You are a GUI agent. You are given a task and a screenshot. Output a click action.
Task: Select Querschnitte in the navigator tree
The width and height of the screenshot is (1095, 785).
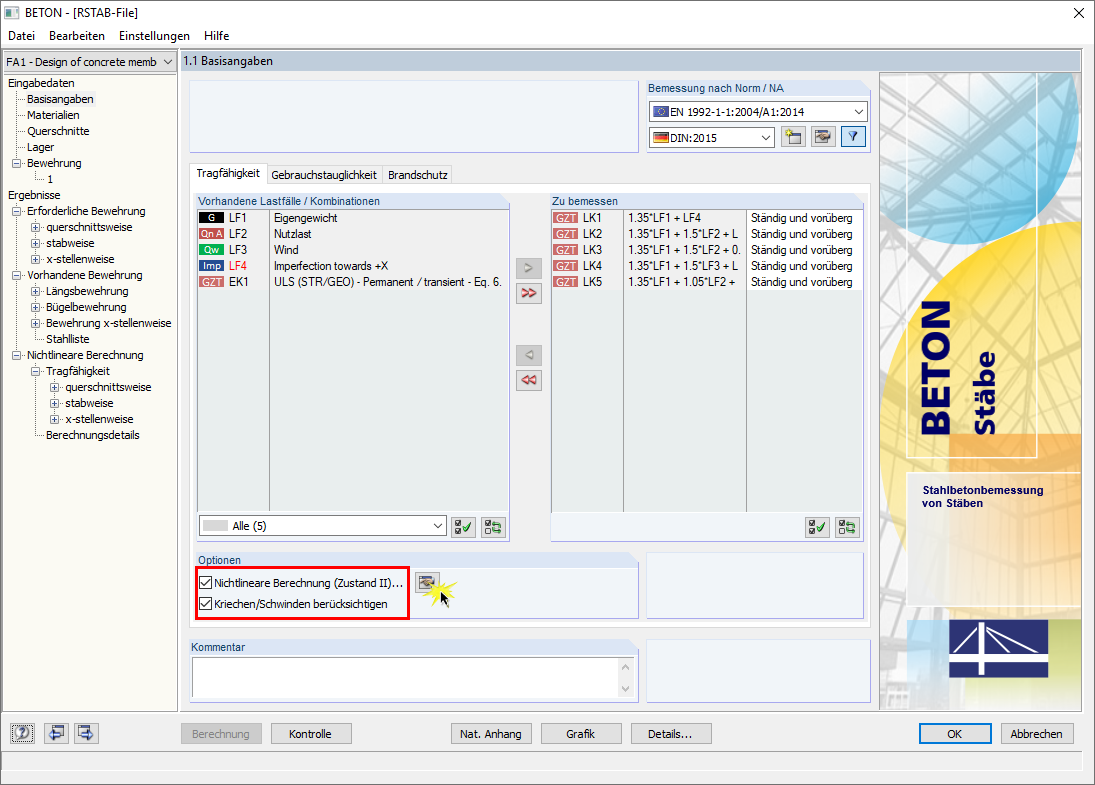[x=58, y=131]
